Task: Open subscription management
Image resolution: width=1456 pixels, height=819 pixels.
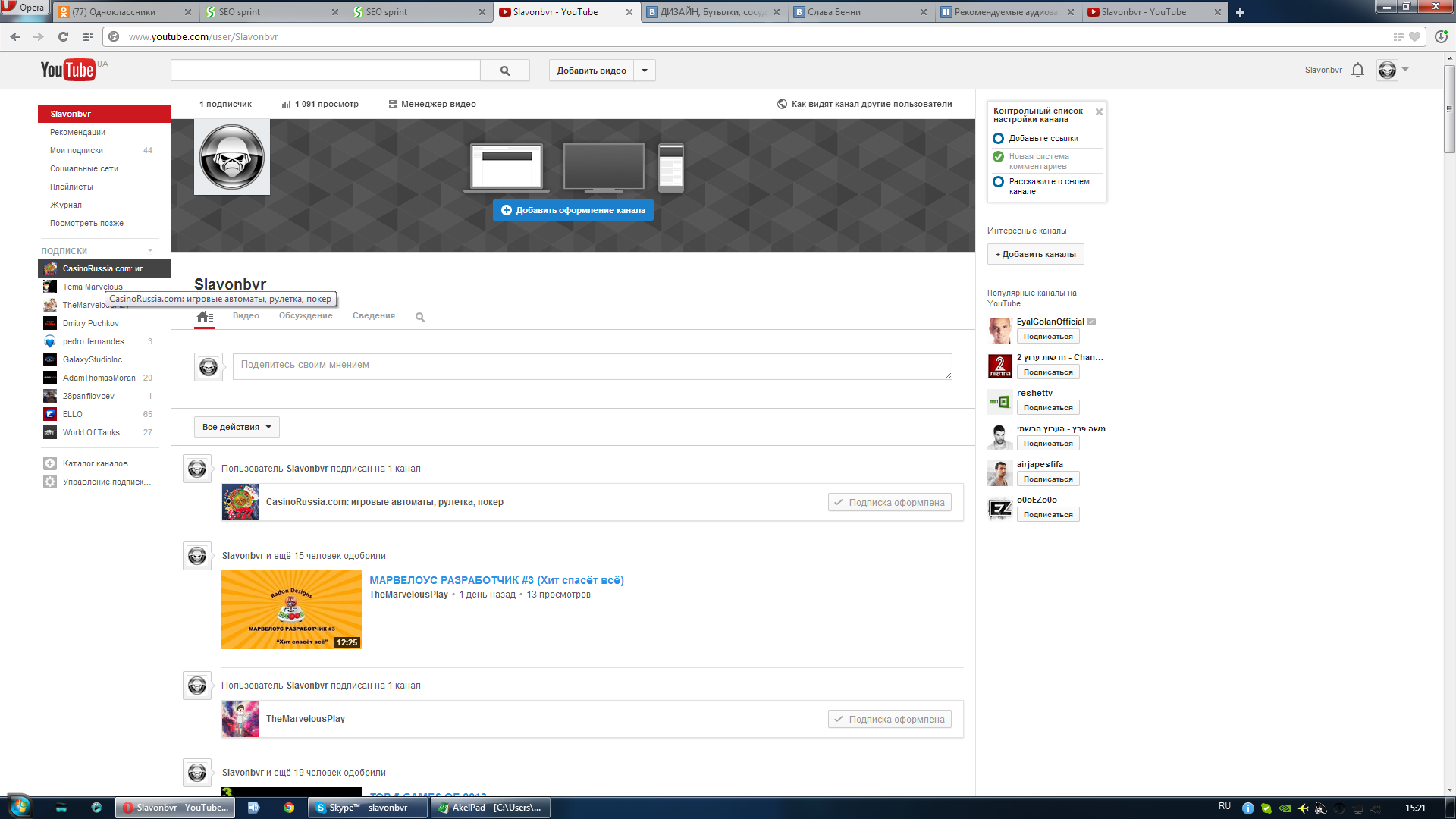Action: (99, 482)
